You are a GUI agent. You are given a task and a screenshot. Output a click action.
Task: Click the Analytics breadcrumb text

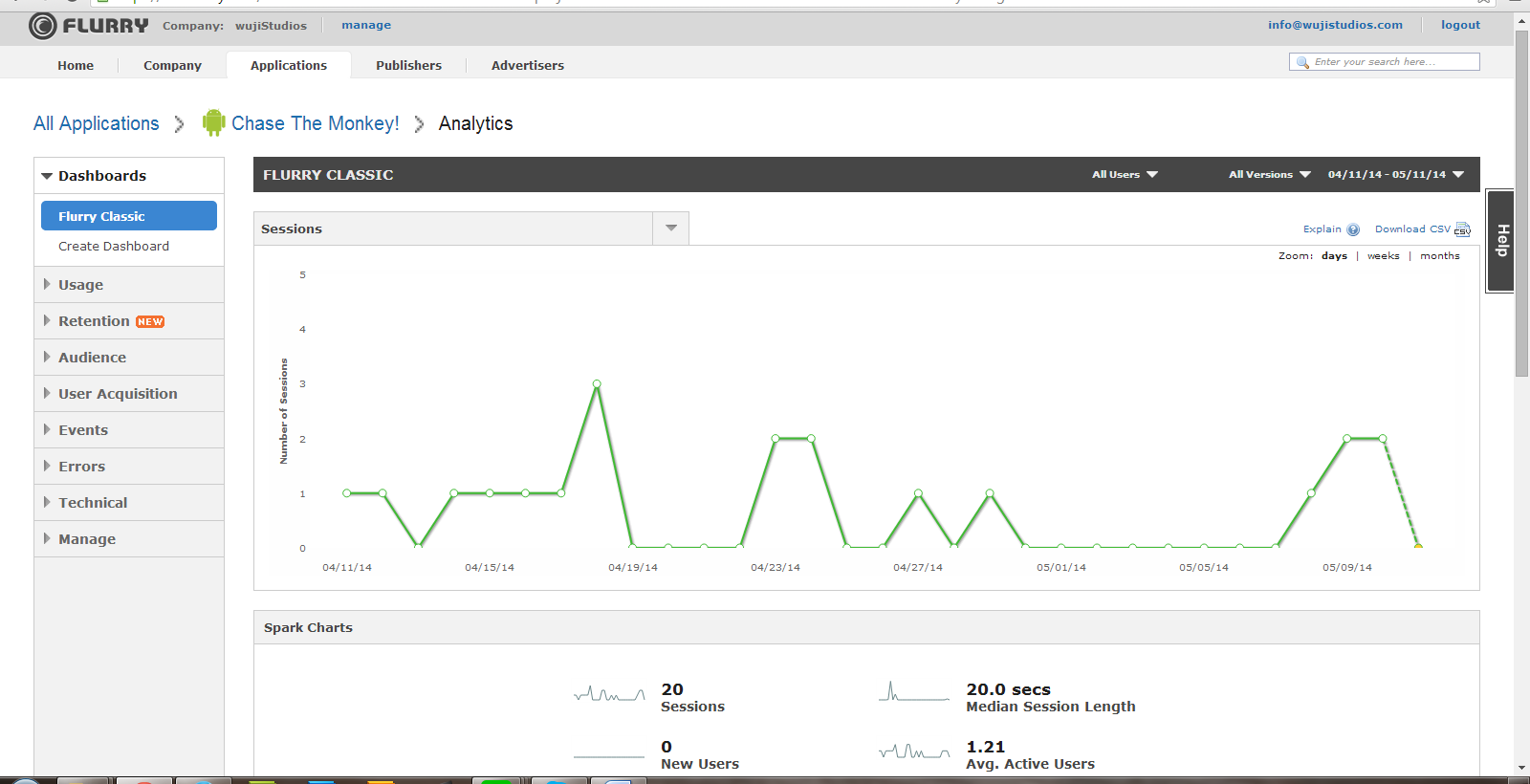click(x=475, y=123)
